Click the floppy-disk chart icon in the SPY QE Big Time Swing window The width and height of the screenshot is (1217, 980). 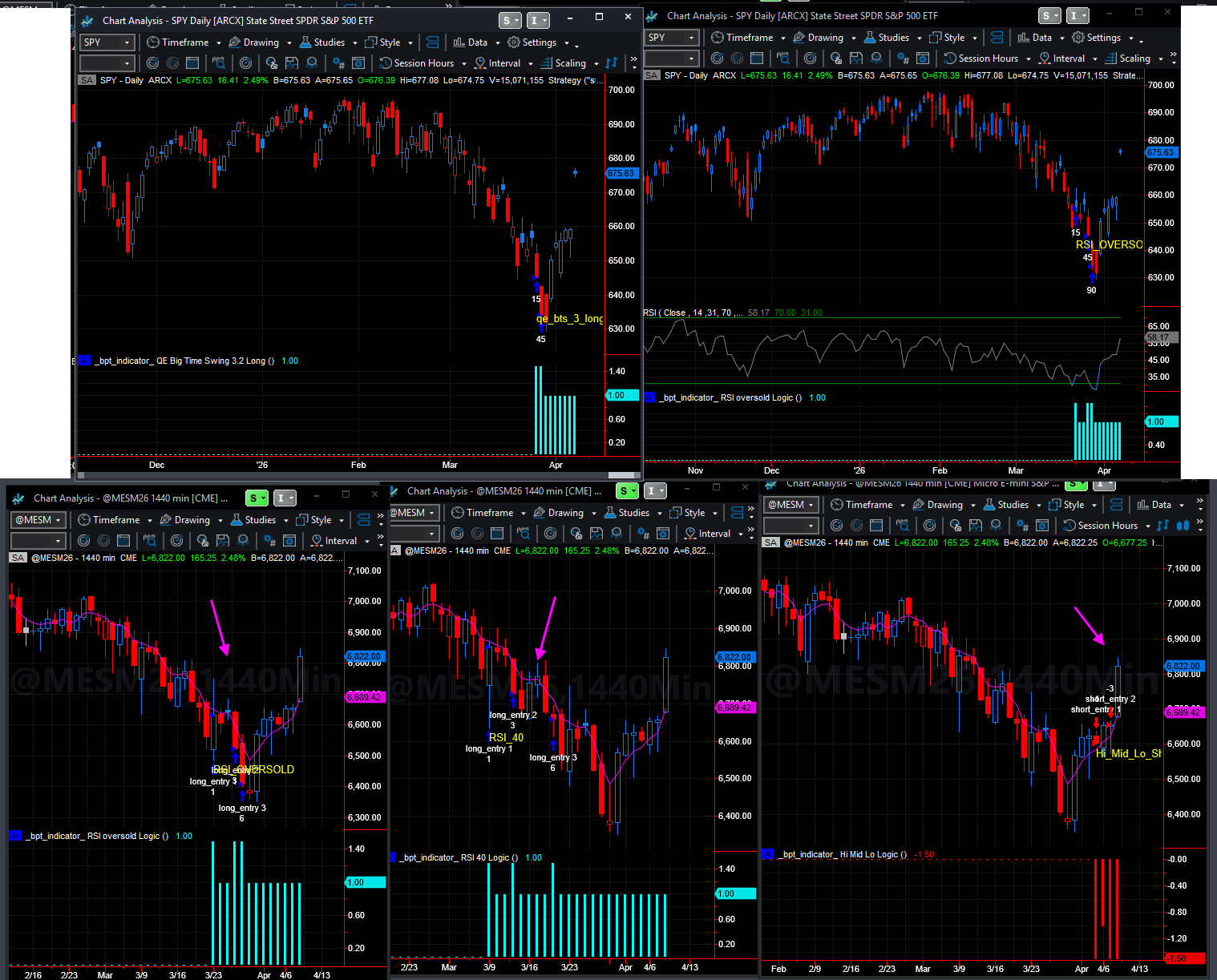[x=292, y=63]
